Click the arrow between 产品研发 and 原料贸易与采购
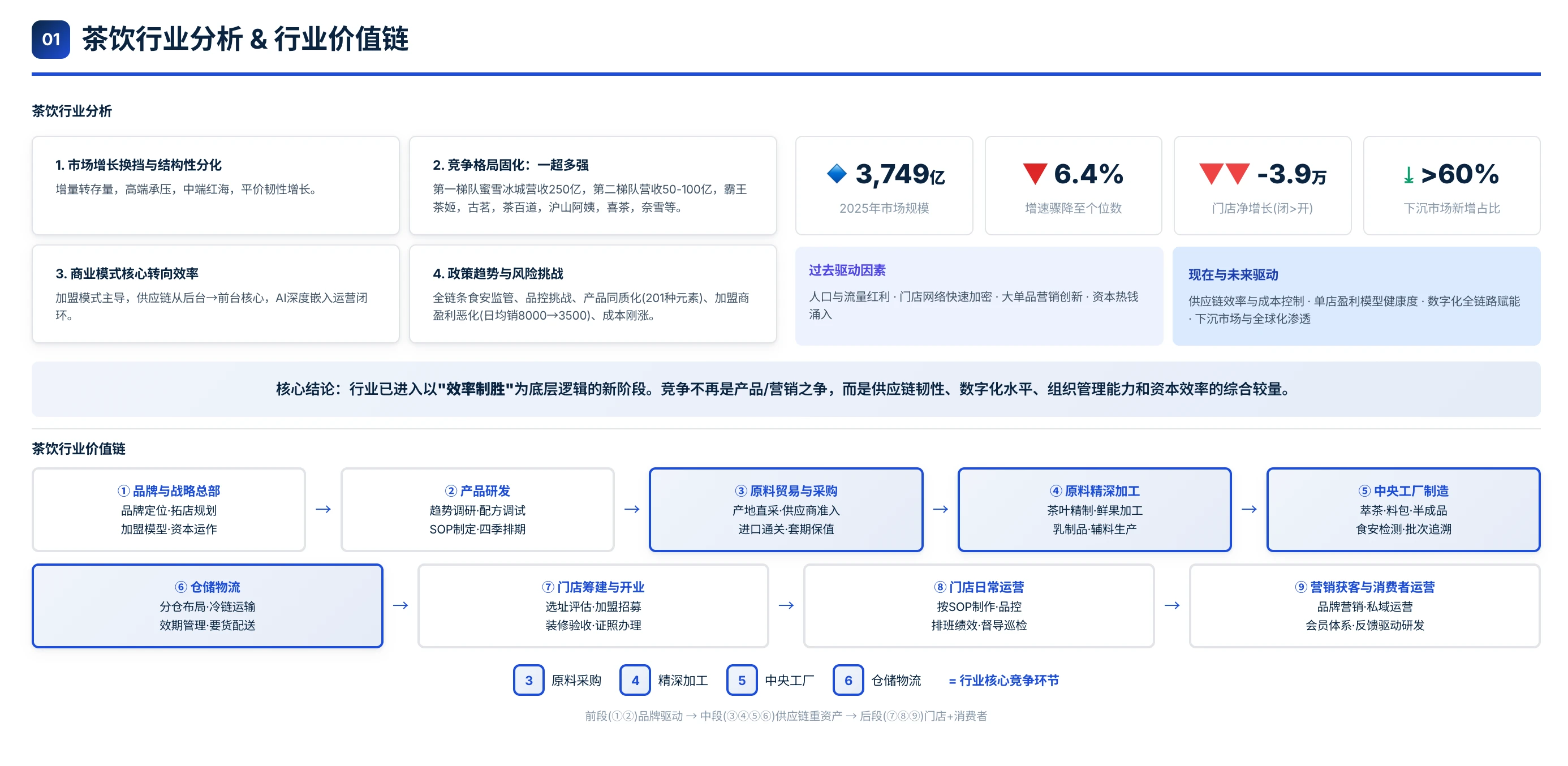 click(632, 509)
